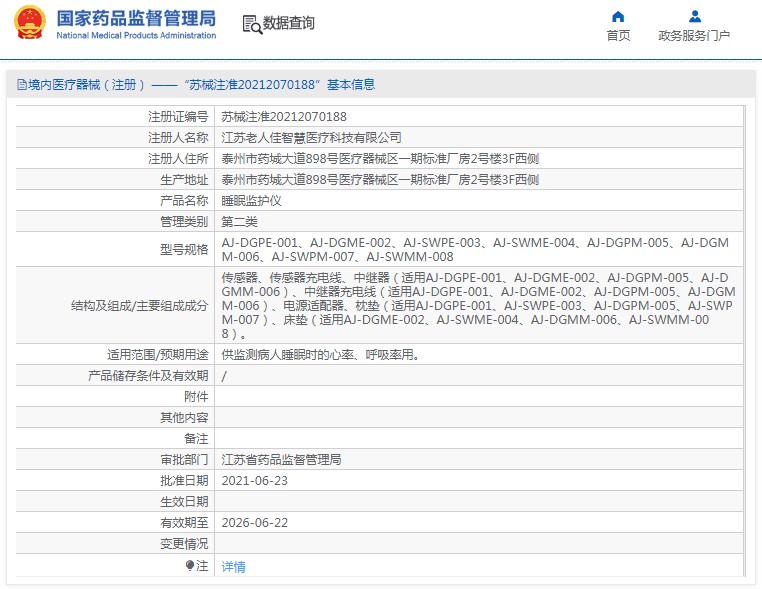Select 第二类 management class value

click(240, 222)
